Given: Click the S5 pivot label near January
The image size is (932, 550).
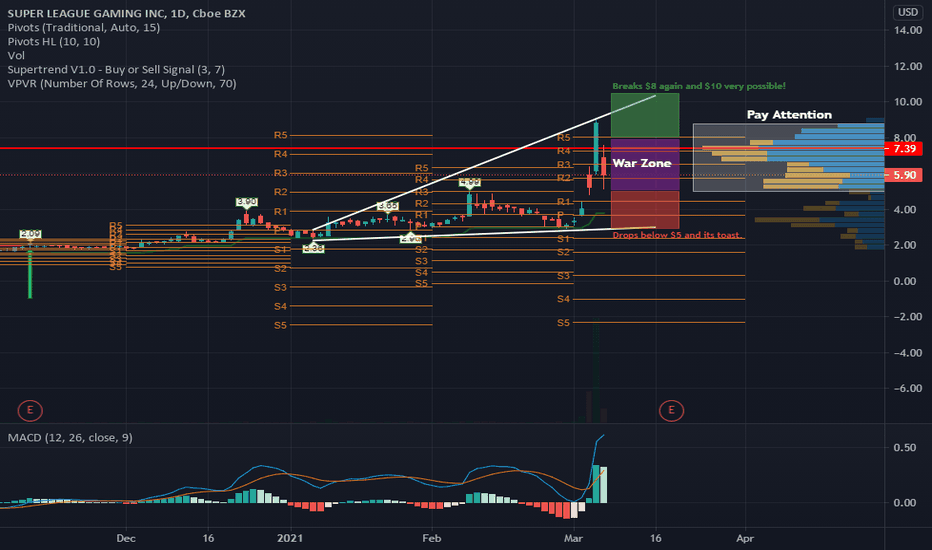Looking at the screenshot, I should 281,325.
